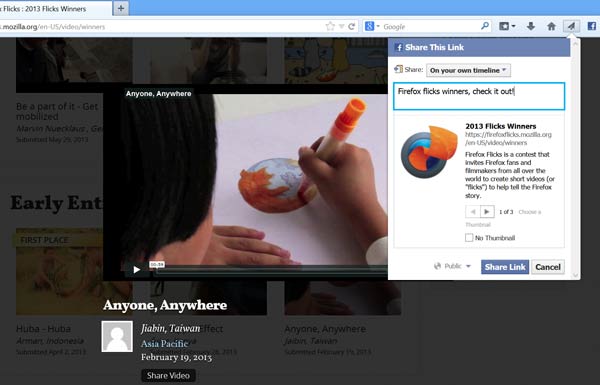
Task: Cancel the share dialog
Action: [x=548, y=267]
